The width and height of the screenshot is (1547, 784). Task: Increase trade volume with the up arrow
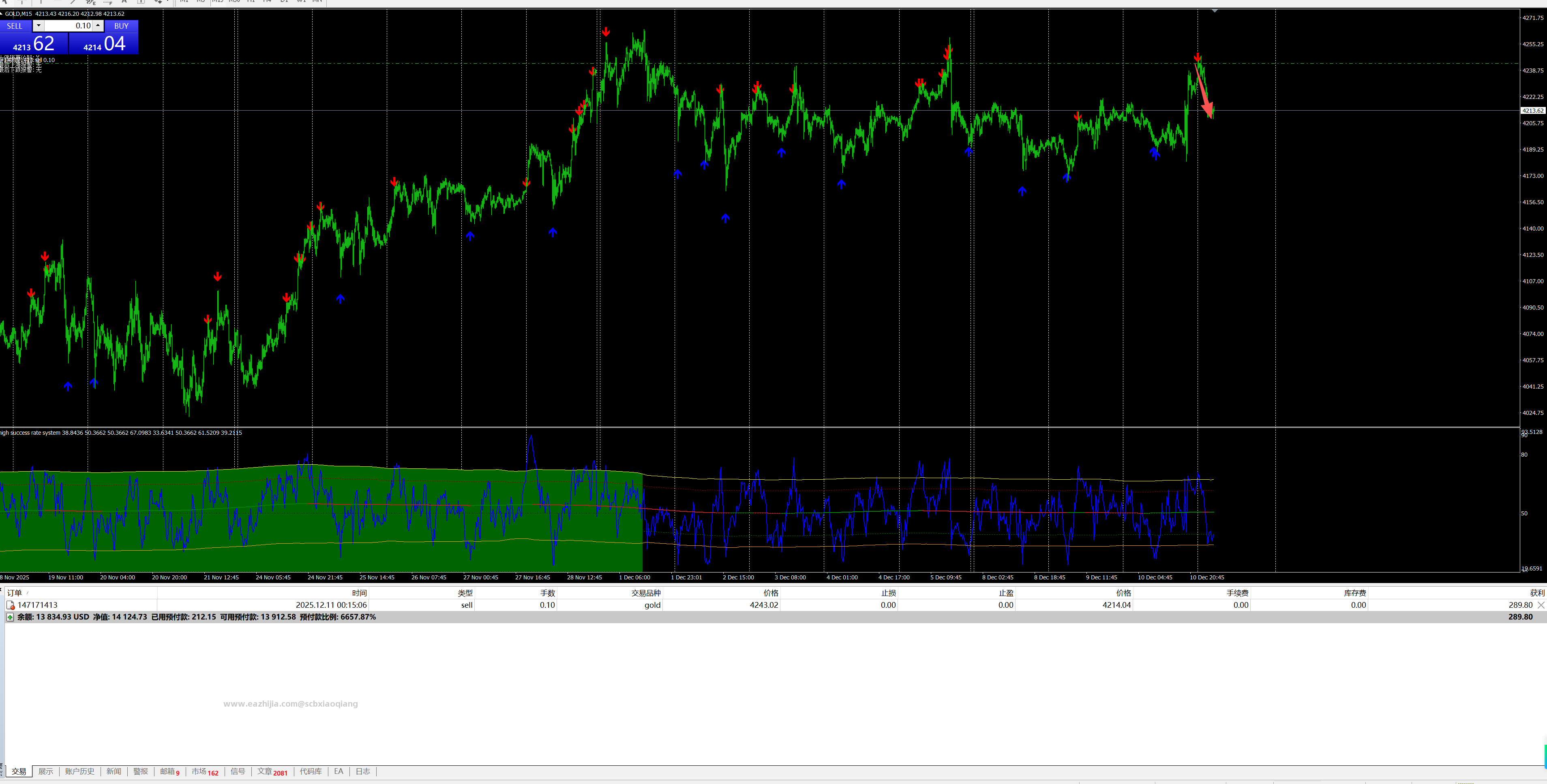(98, 26)
